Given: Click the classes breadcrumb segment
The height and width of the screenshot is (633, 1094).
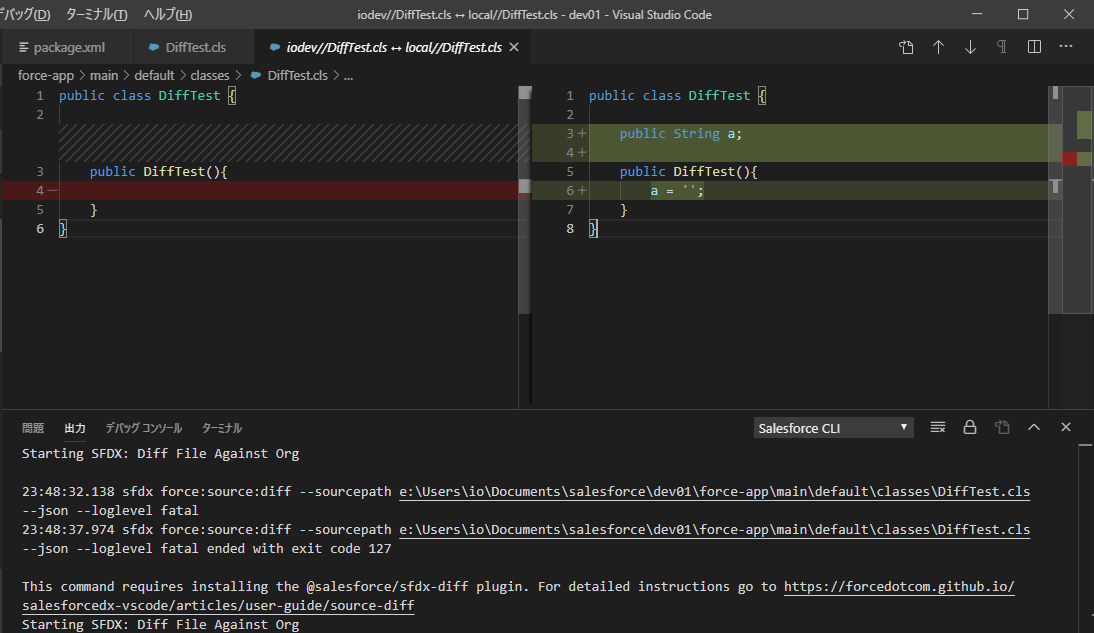Looking at the screenshot, I should pos(209,75).
